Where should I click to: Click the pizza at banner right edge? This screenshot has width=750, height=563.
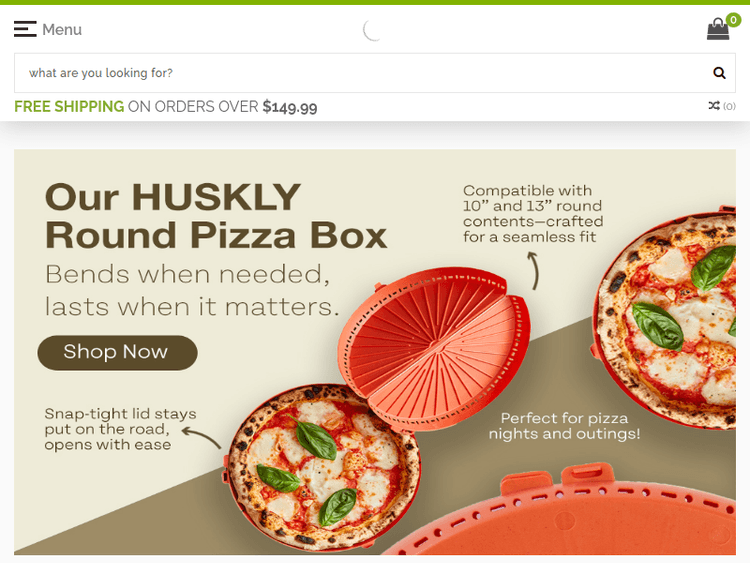(665, 318)
